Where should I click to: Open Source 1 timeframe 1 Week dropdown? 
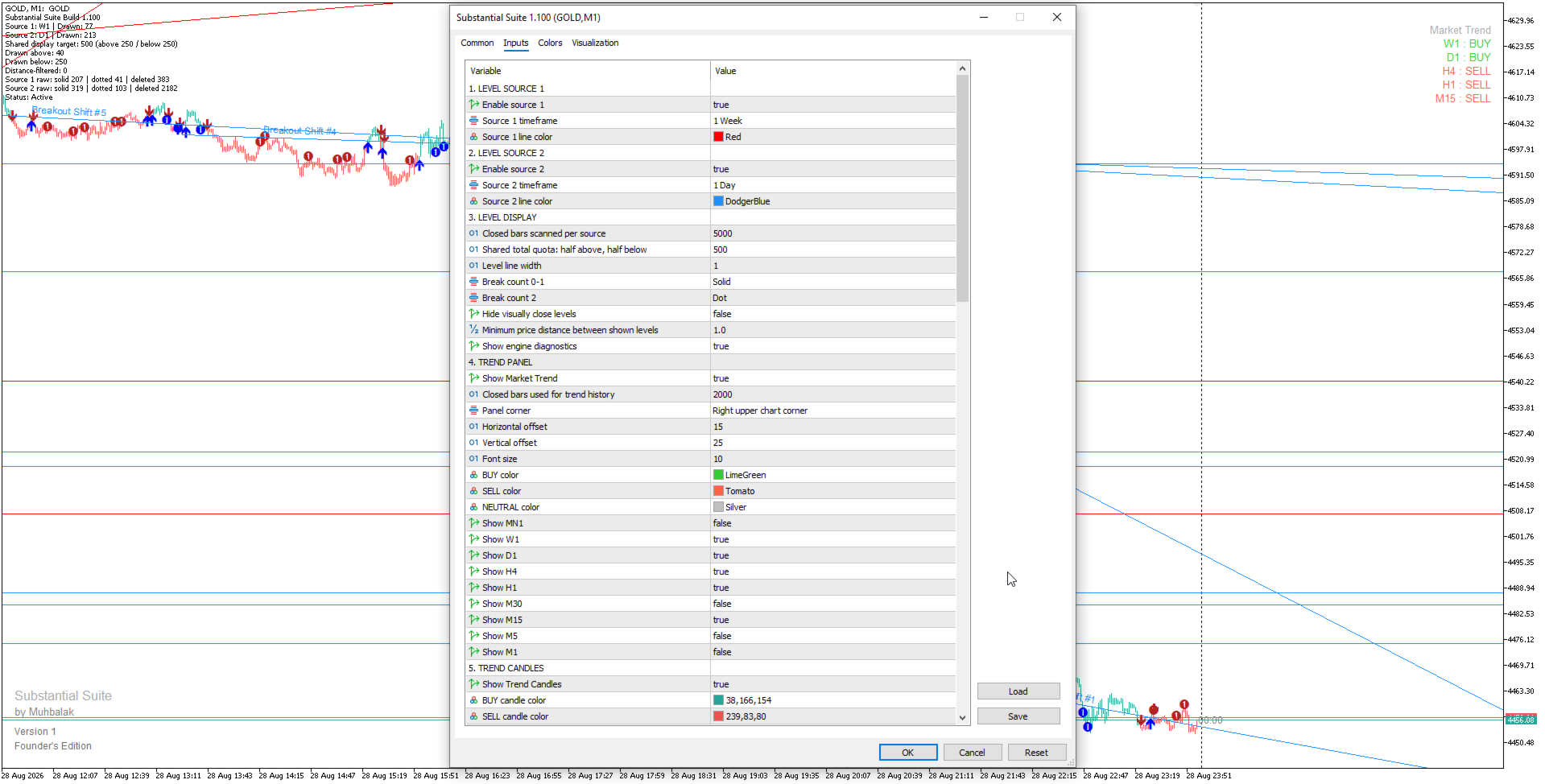pyautogui.click(x=832, y=121)
